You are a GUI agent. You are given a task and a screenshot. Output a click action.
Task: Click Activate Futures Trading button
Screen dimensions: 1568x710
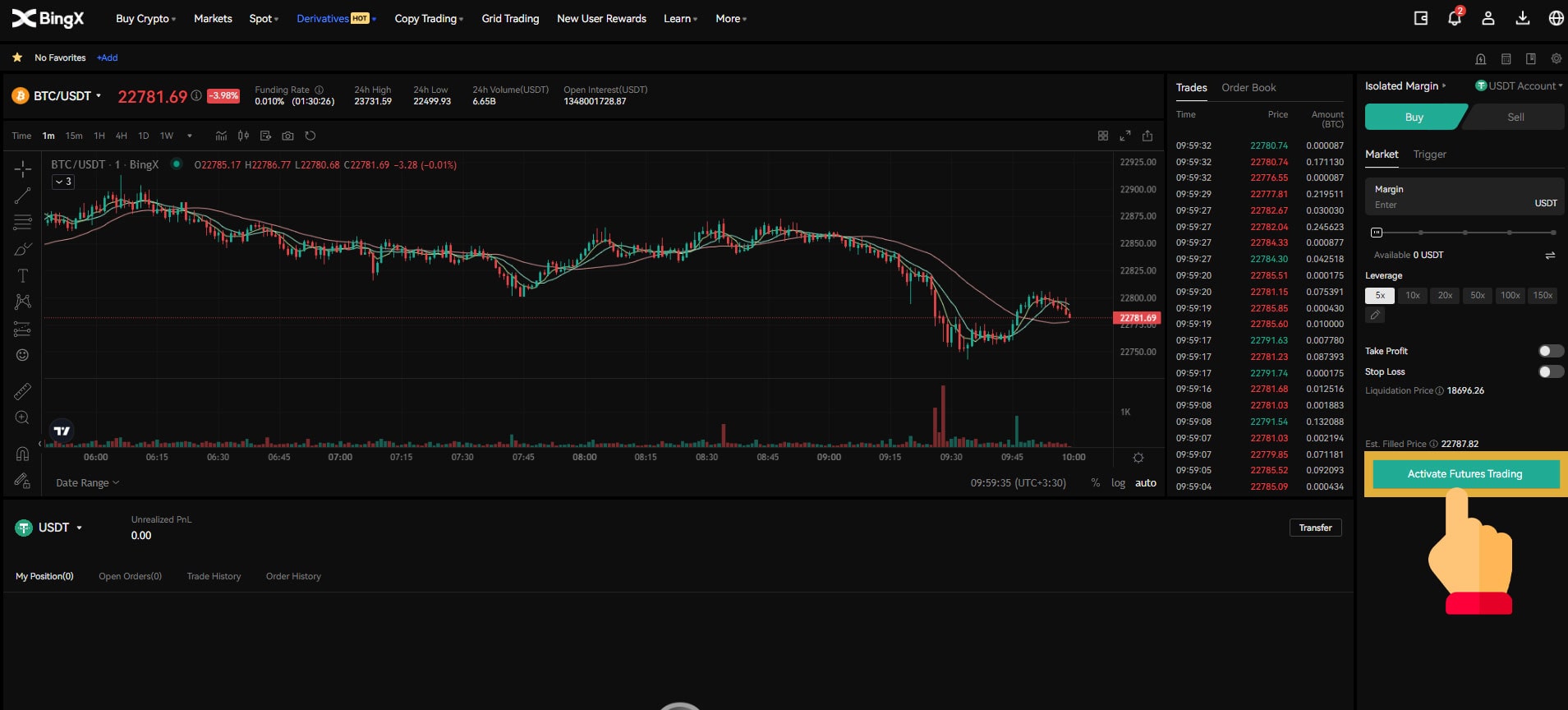click(1465, 474)
